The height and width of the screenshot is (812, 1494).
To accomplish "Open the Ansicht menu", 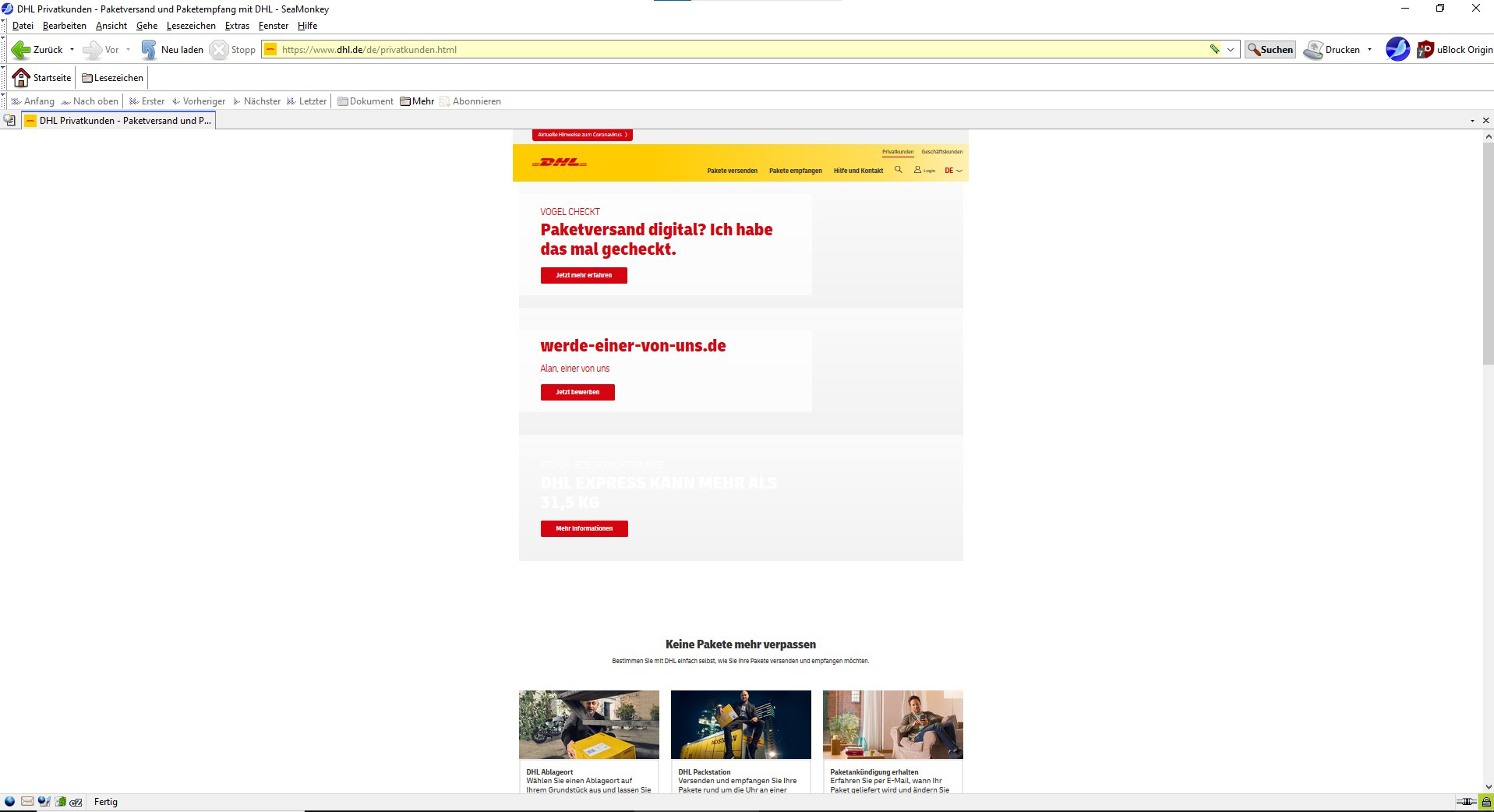I will coord(111,26).
